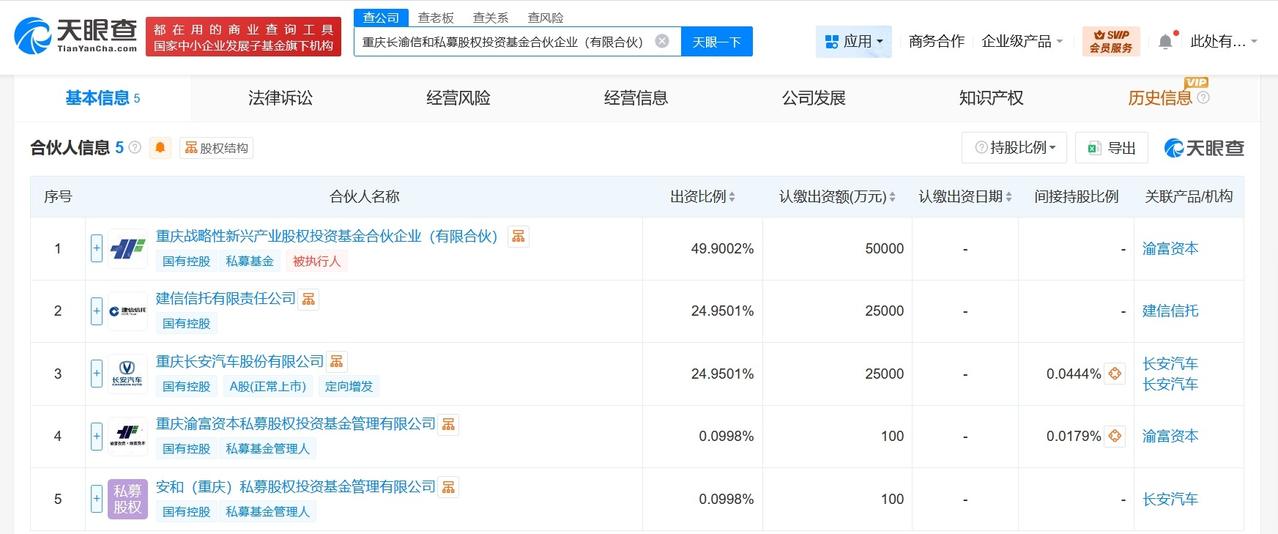Open the 股权结构 chart button
Viewport: 1278px width, 534px height.
216,148
